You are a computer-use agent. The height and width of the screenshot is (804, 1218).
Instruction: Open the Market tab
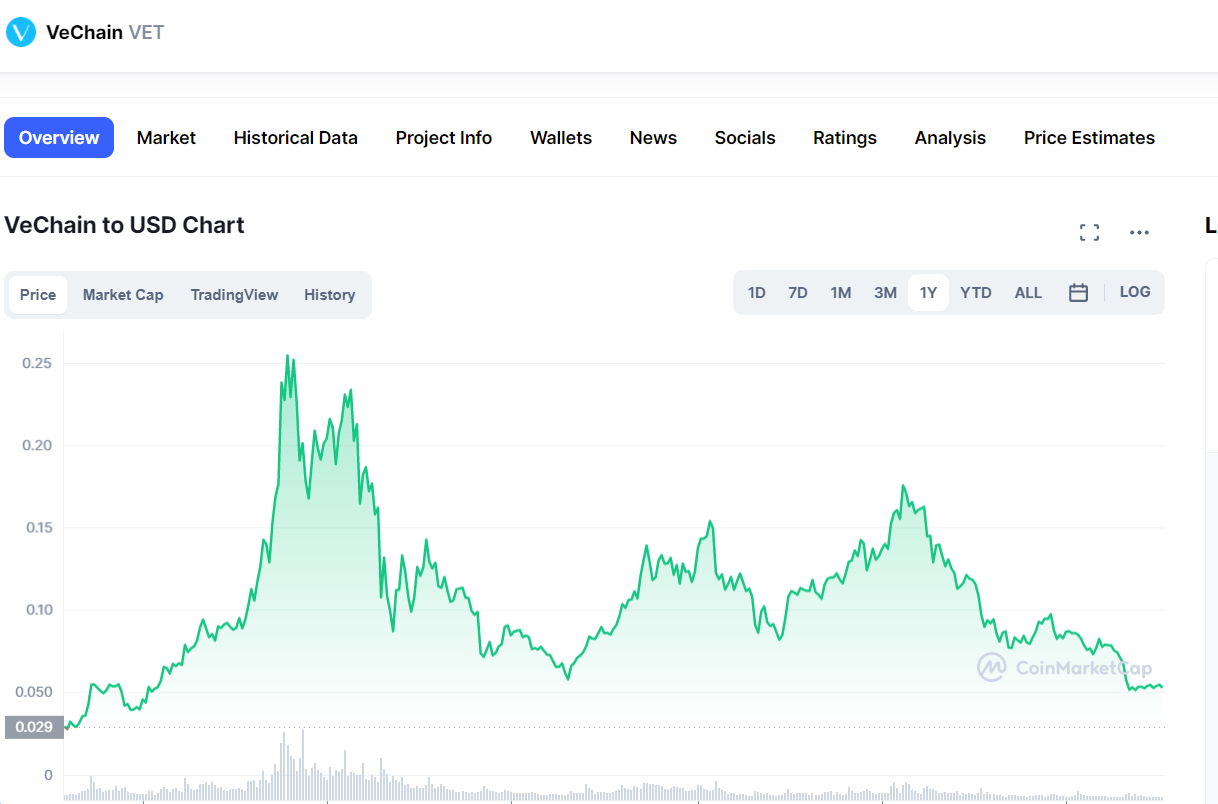166,138
